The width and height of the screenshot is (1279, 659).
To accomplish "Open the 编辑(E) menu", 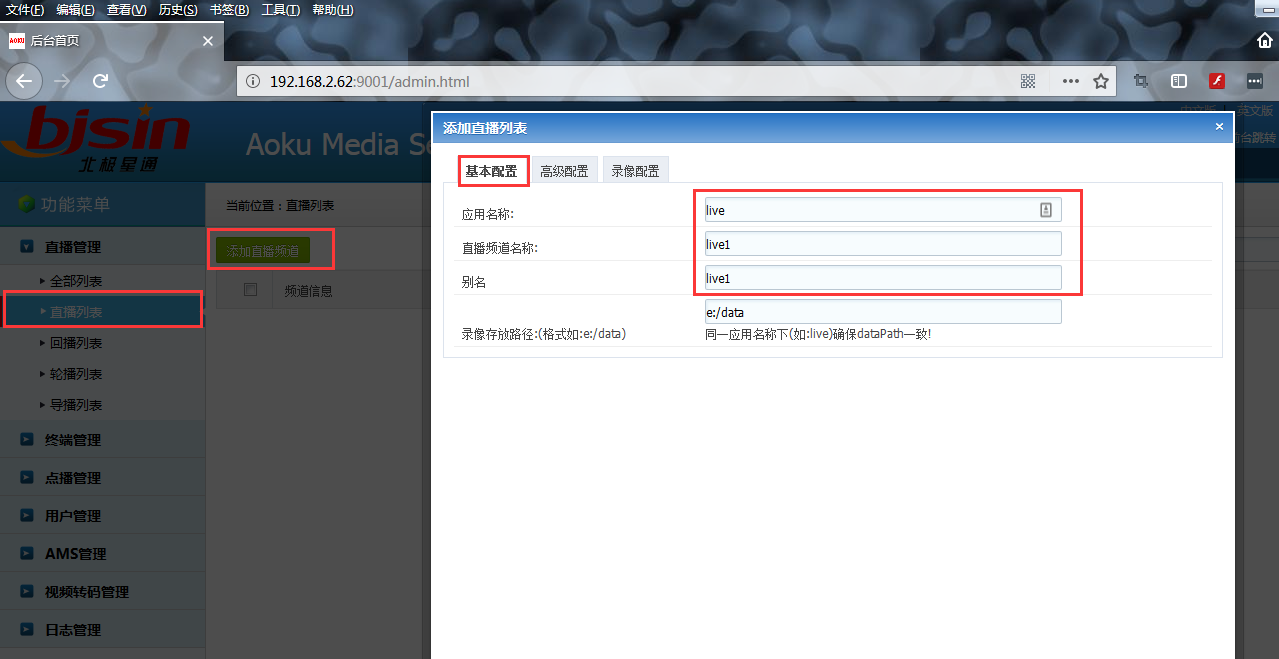I will pos(76,10).
